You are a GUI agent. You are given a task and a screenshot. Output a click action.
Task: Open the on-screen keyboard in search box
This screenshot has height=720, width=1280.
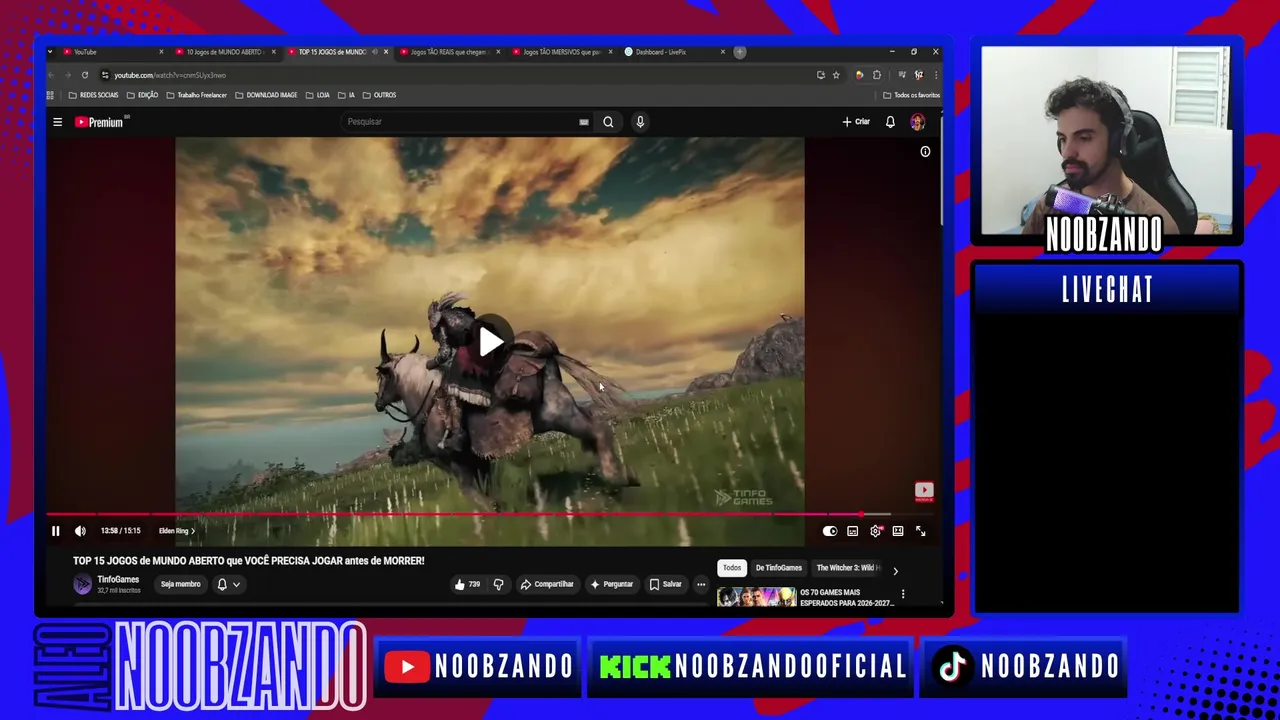(x=584, y=122)
